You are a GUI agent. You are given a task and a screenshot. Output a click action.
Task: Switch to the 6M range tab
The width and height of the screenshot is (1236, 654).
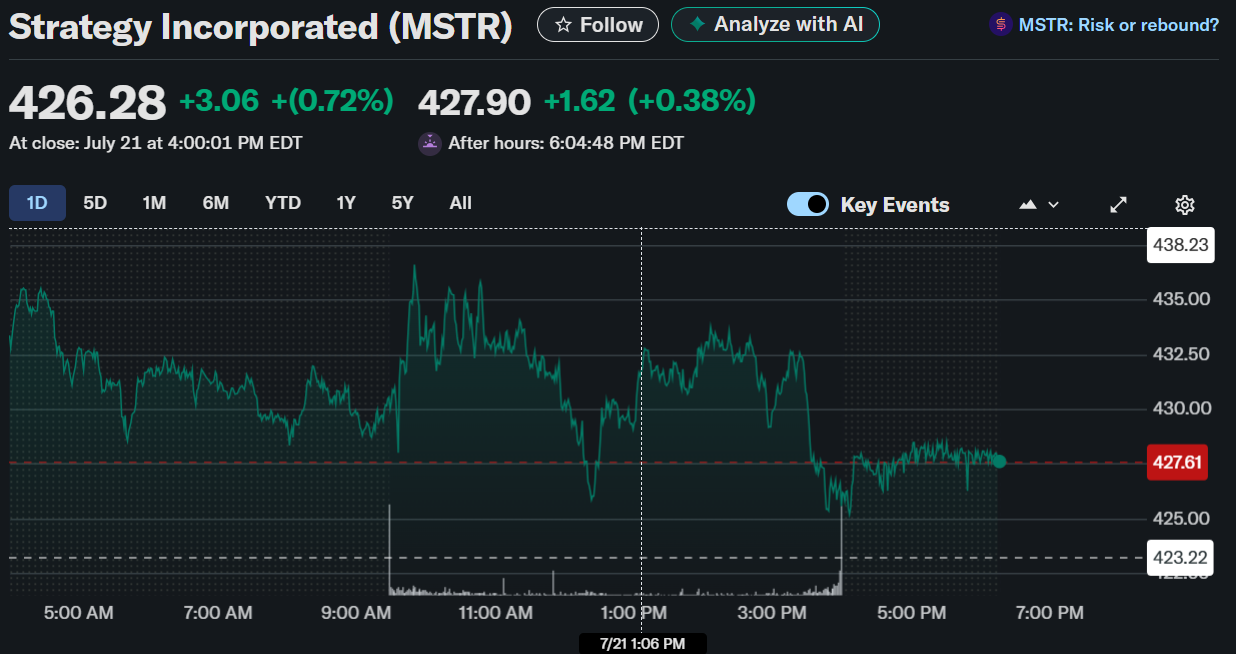tap(216, 203)
